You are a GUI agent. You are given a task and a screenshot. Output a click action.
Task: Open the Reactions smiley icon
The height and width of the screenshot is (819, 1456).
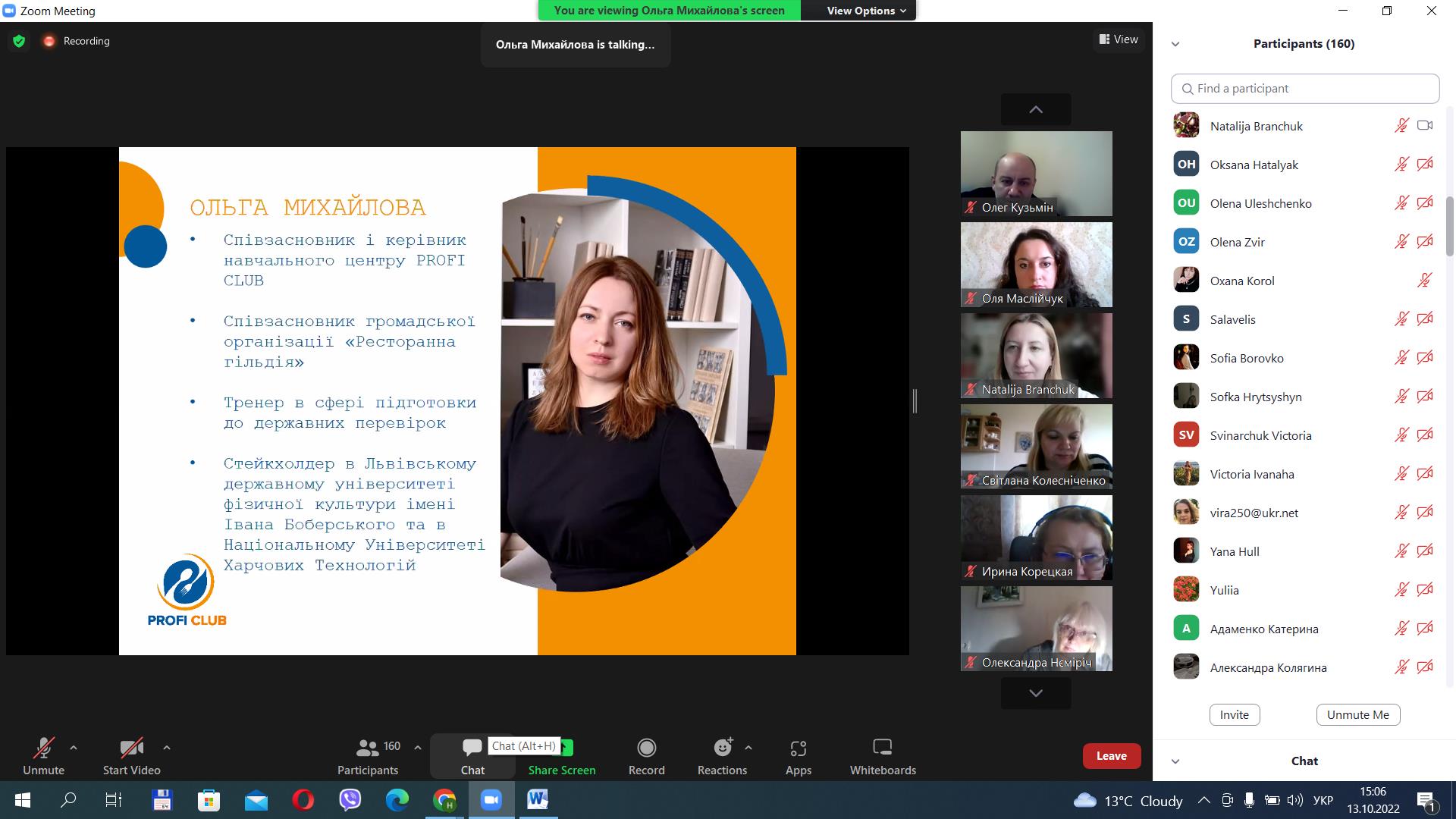(723, 748)
